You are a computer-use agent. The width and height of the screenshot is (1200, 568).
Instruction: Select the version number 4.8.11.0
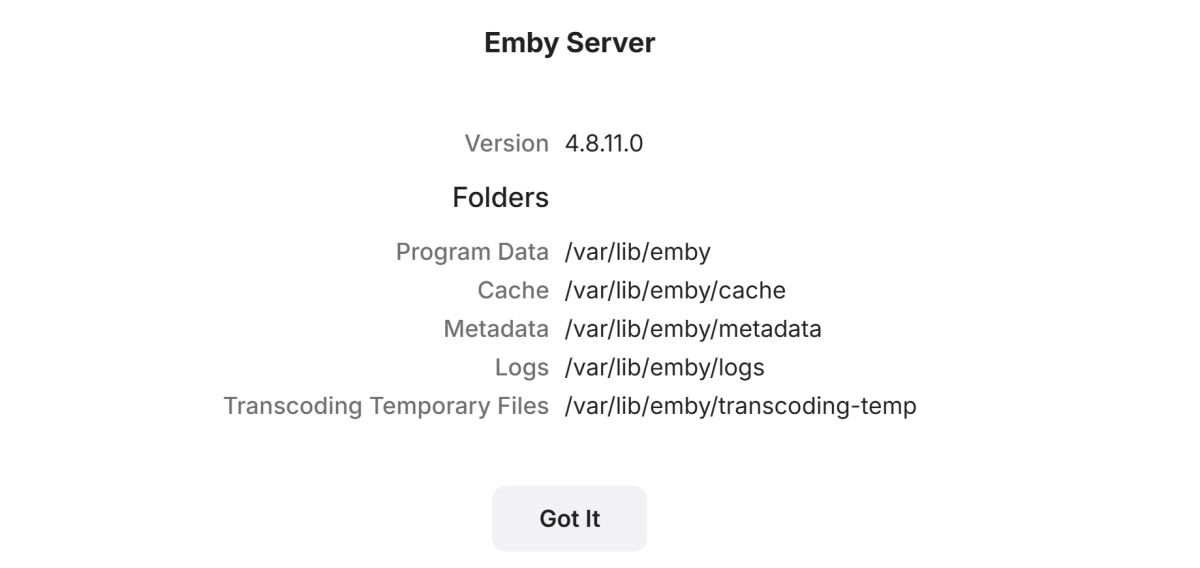pos(603,144)
